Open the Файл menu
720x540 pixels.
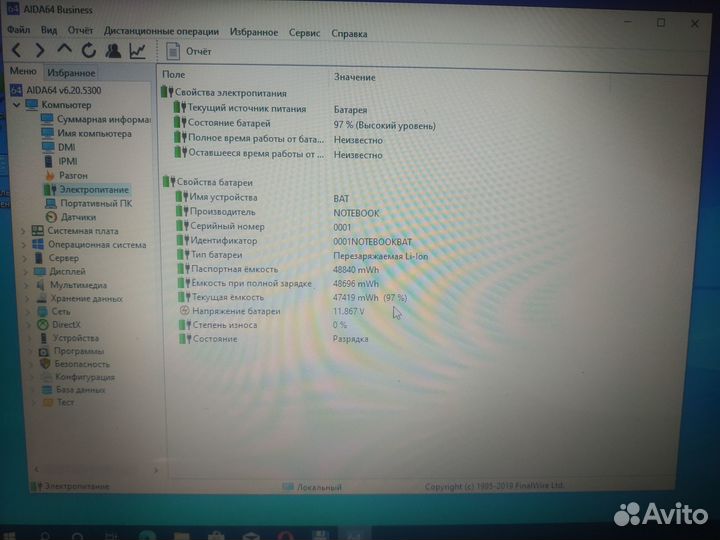click(18, 30)
